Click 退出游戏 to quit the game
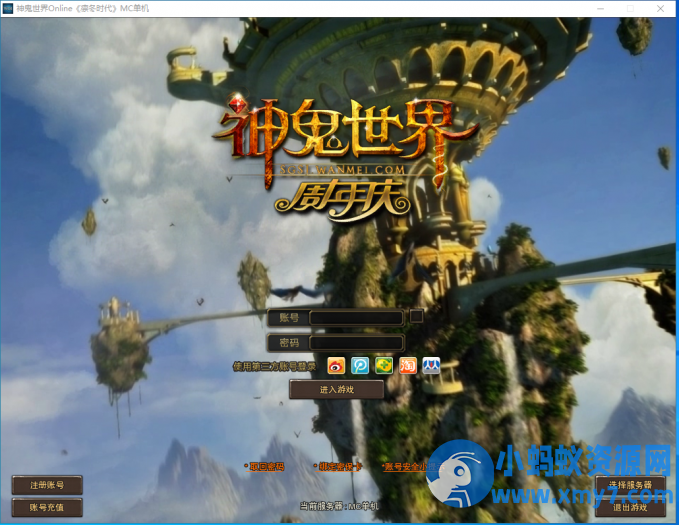The width and height of the screenshot is (679, 525). point(630,507)
